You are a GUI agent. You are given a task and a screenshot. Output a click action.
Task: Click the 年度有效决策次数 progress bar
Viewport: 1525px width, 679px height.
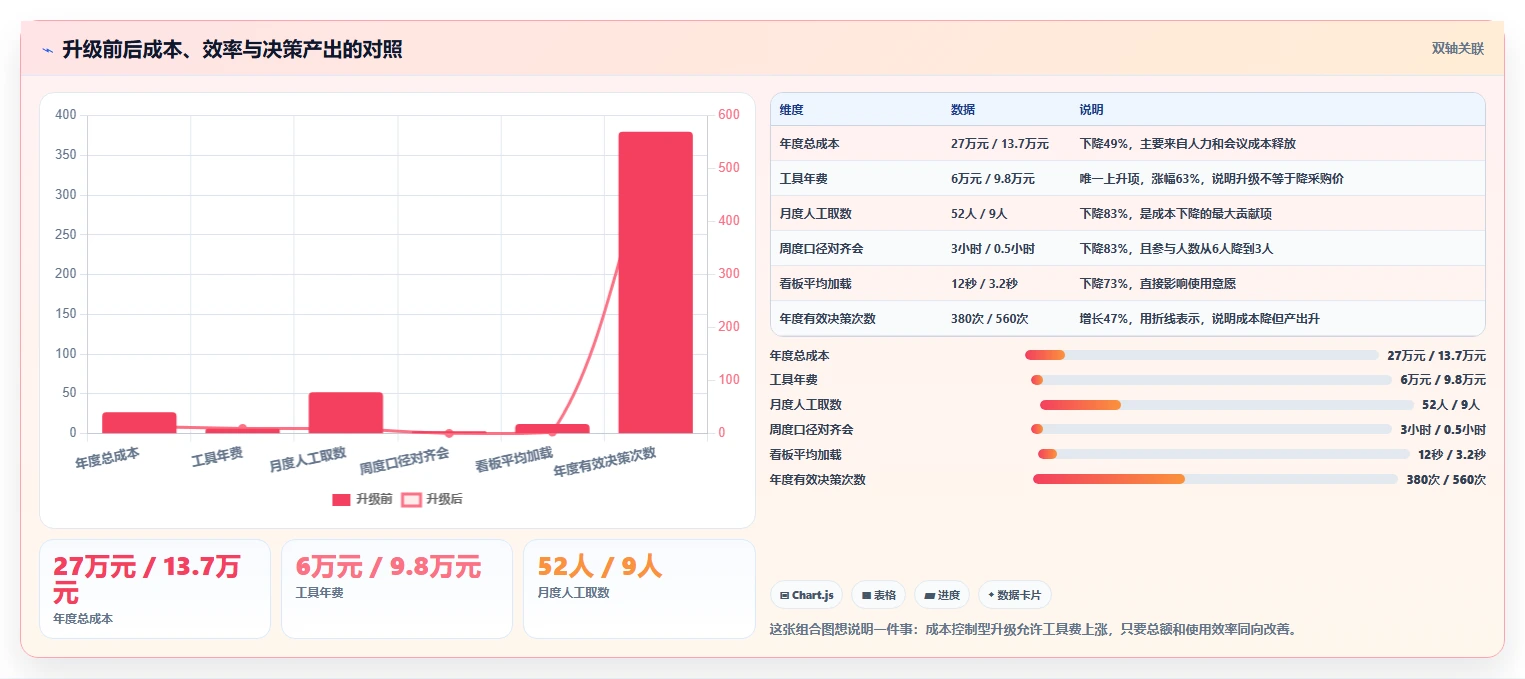coord(1215,479)
